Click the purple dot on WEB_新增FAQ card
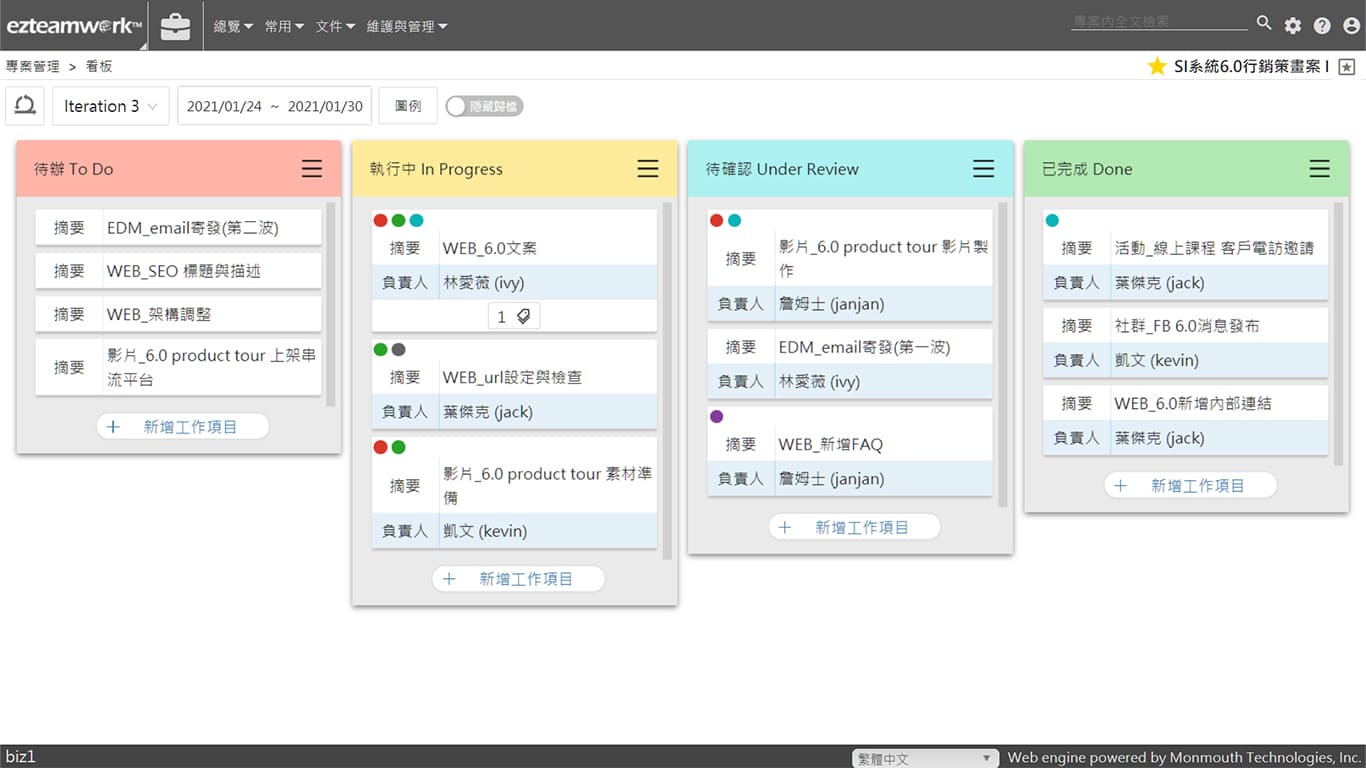 (x=716, y=417)
